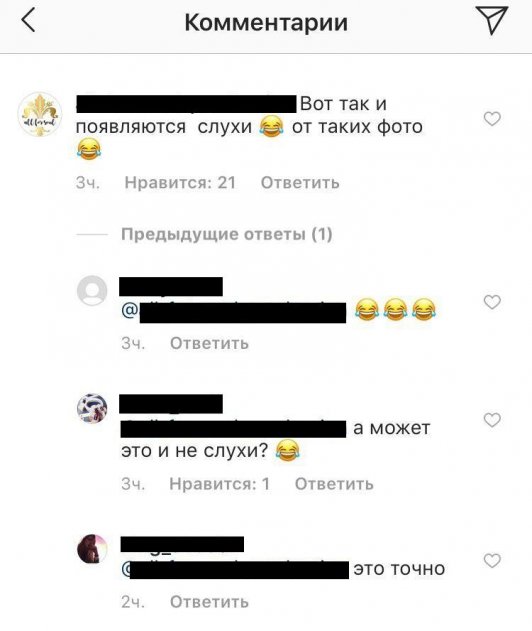Screen dimensions: 532x631
Task: Click 'Ответить' under 'это и не слухи?'
Action: [334, 484]
